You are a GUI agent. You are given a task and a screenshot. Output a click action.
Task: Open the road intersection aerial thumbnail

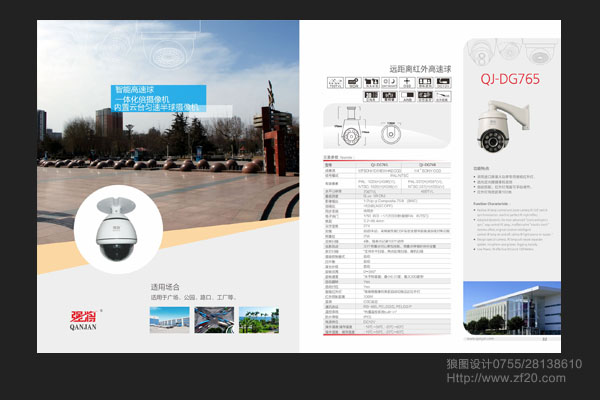tap(214, 320)
